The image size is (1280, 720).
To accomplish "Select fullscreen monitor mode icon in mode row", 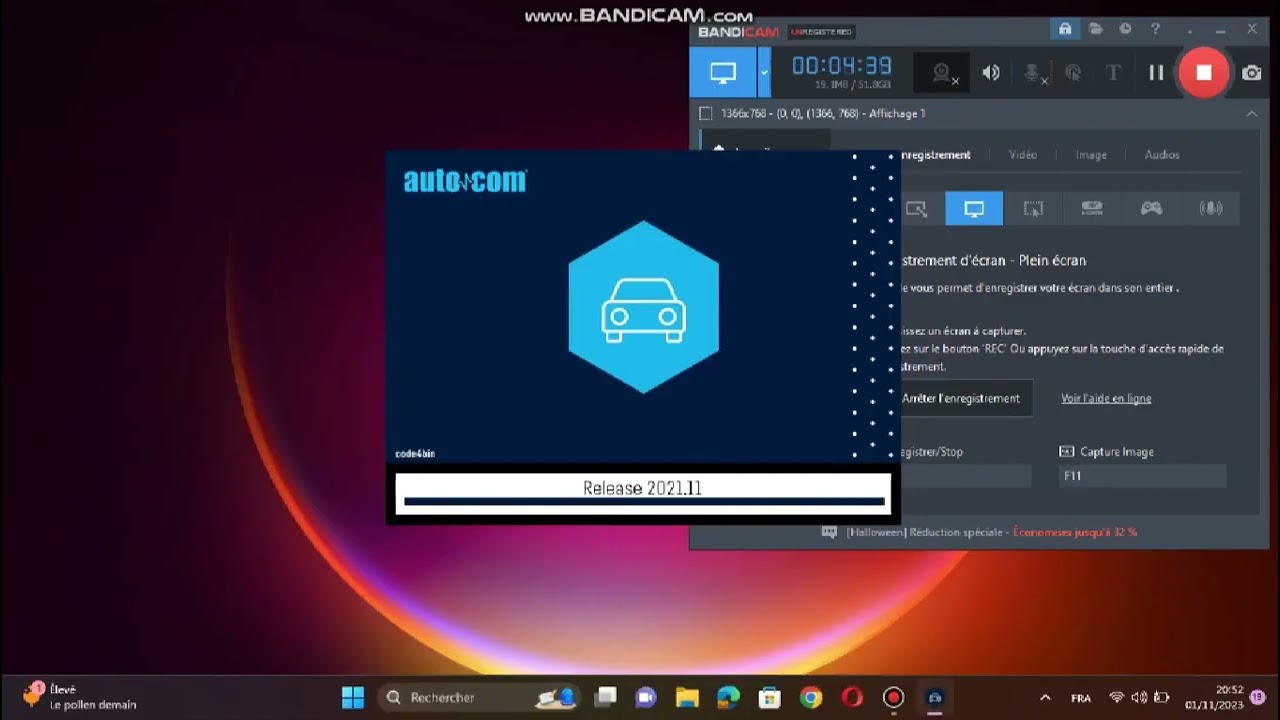I will 974,208.
